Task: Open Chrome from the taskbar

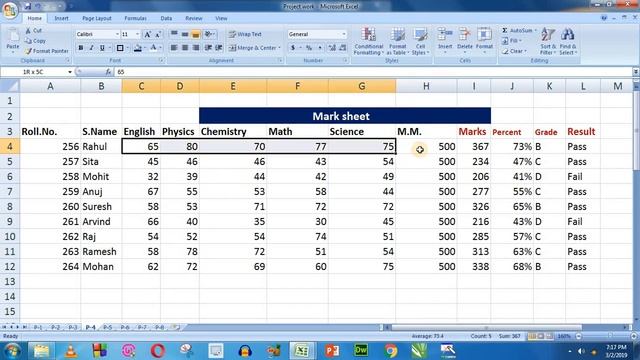Action: [390, 351]
